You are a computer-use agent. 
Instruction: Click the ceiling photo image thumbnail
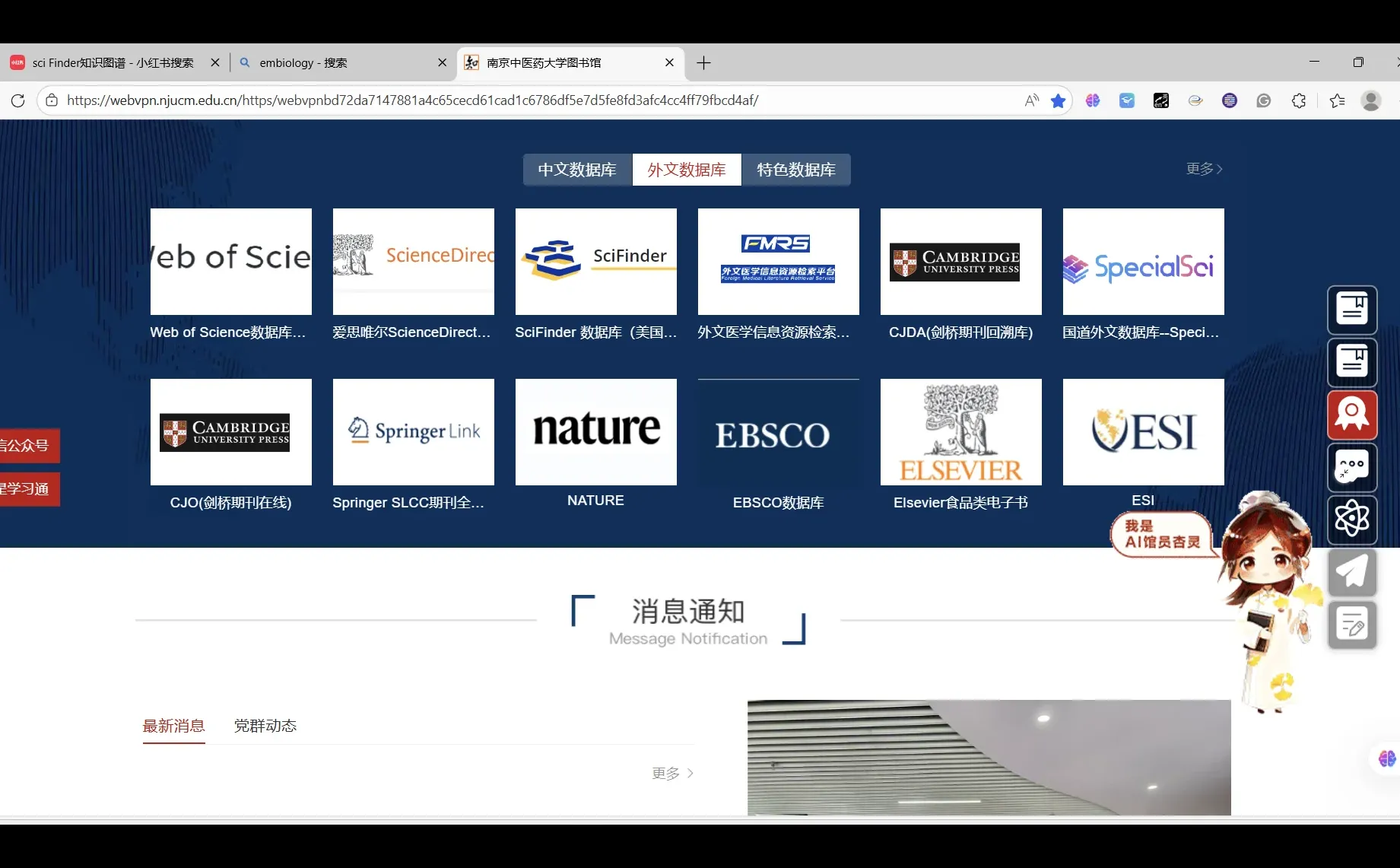point(989,758)
